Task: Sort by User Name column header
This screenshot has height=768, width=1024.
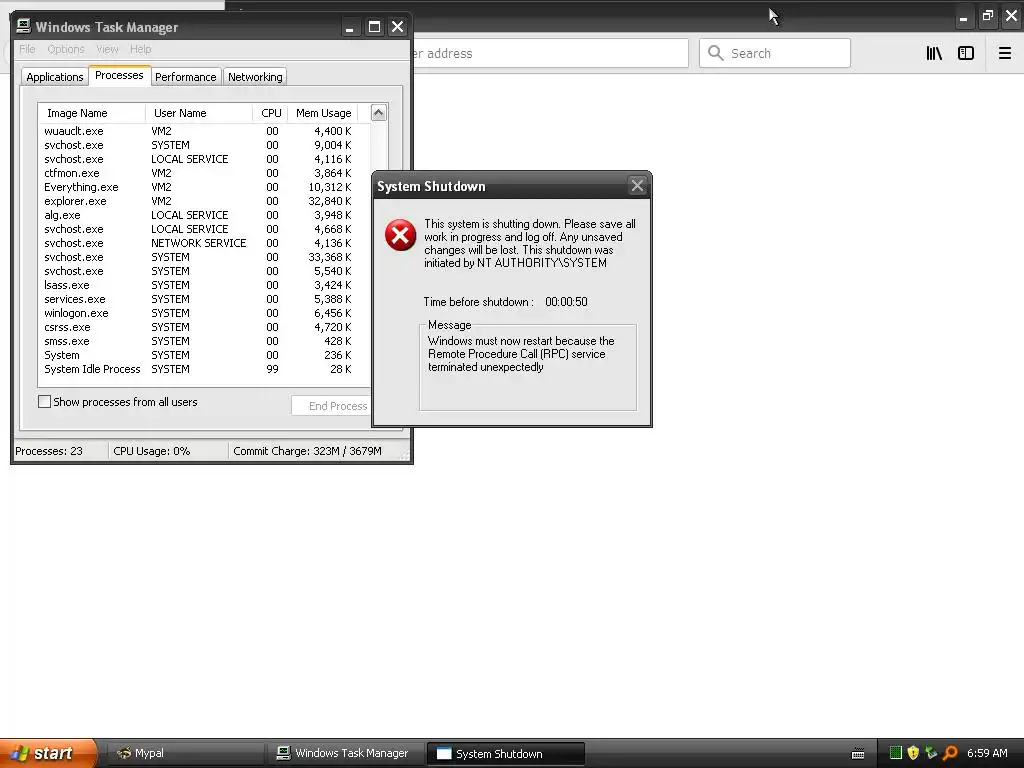Action: click(199, 113)
